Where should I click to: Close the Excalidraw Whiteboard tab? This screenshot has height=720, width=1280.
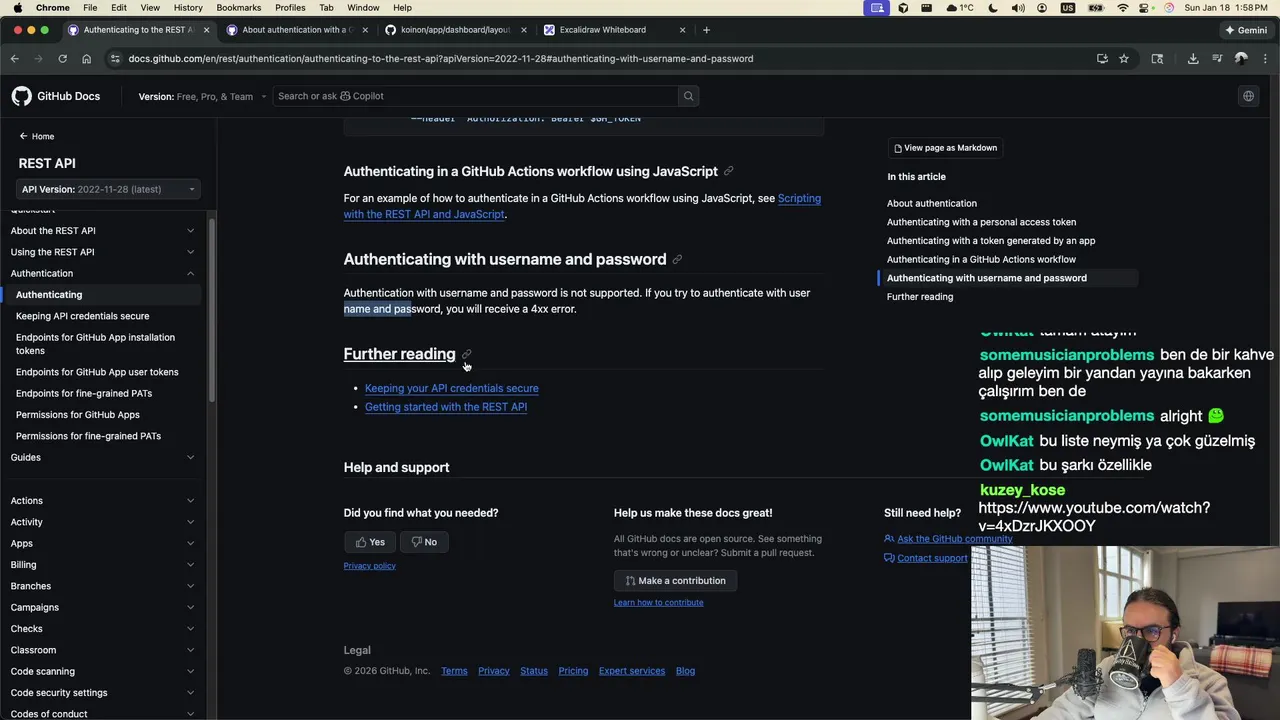[x=683, y=30]
